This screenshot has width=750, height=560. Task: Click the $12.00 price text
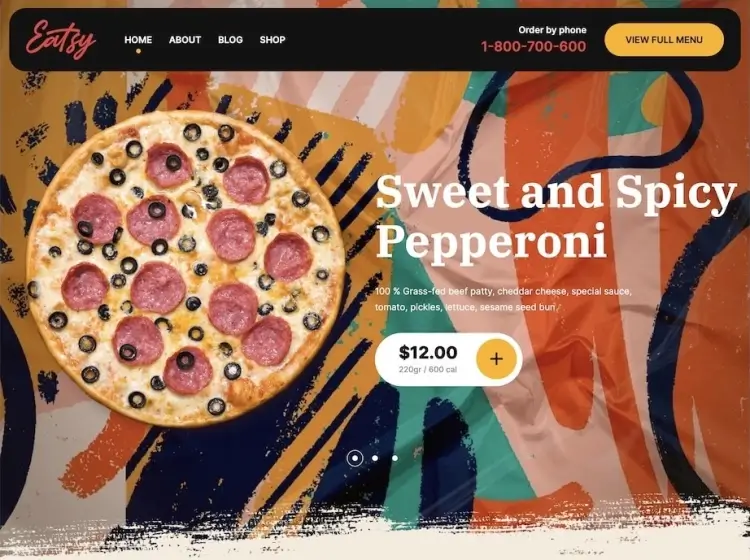click(x=428, y=352)
